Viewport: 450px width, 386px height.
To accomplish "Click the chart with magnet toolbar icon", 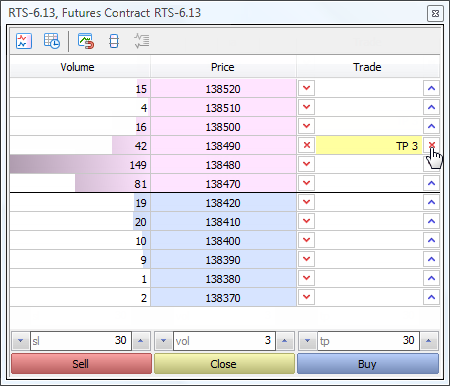I will [86, 41].
